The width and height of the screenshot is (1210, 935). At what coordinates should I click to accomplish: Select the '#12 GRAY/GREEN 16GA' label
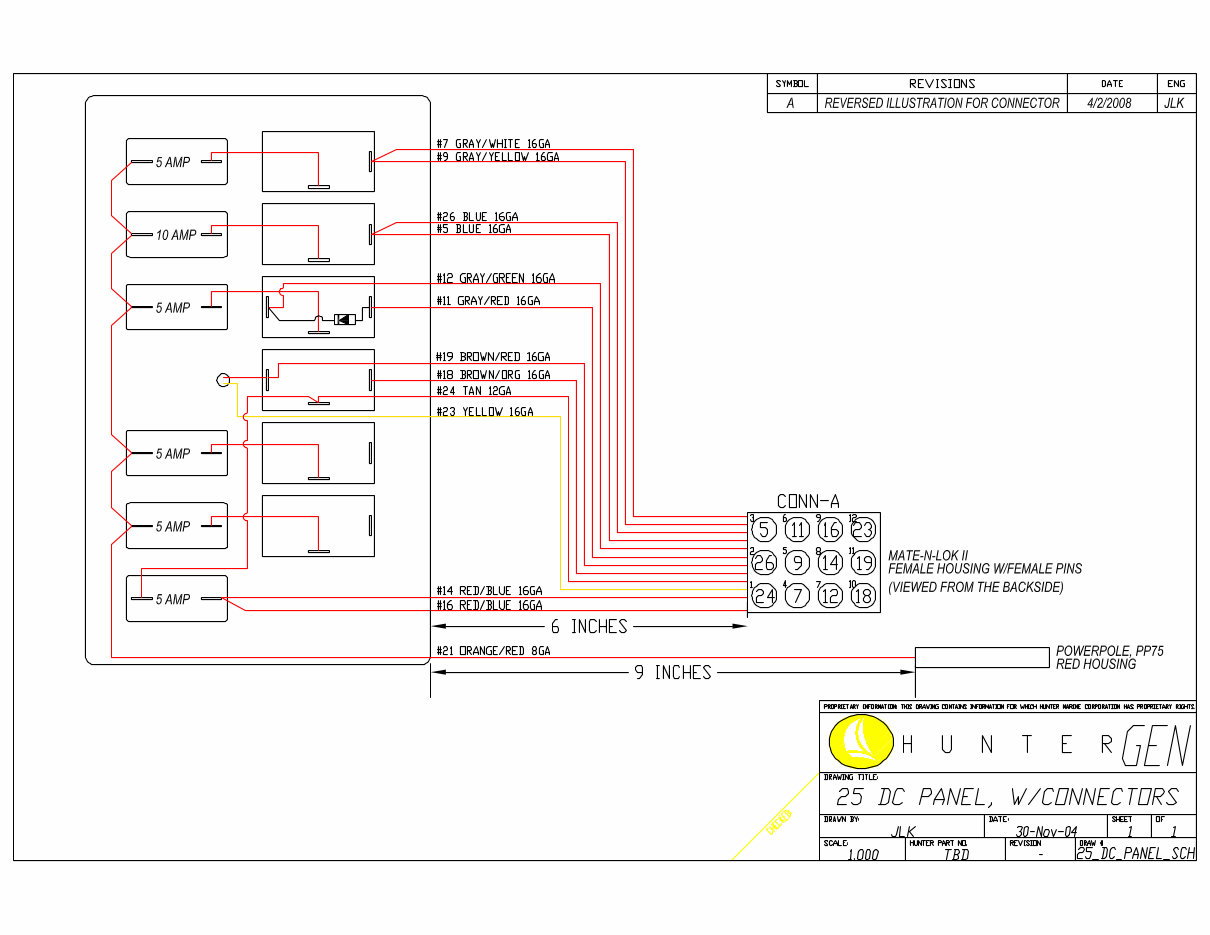coord(495,278)
